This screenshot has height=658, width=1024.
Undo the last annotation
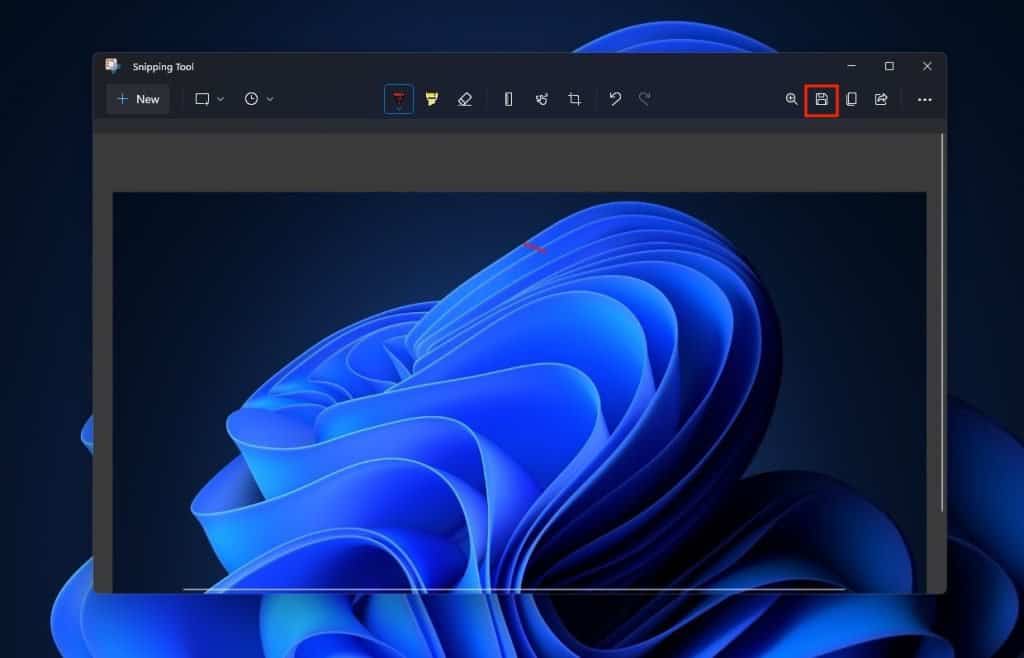615,99
